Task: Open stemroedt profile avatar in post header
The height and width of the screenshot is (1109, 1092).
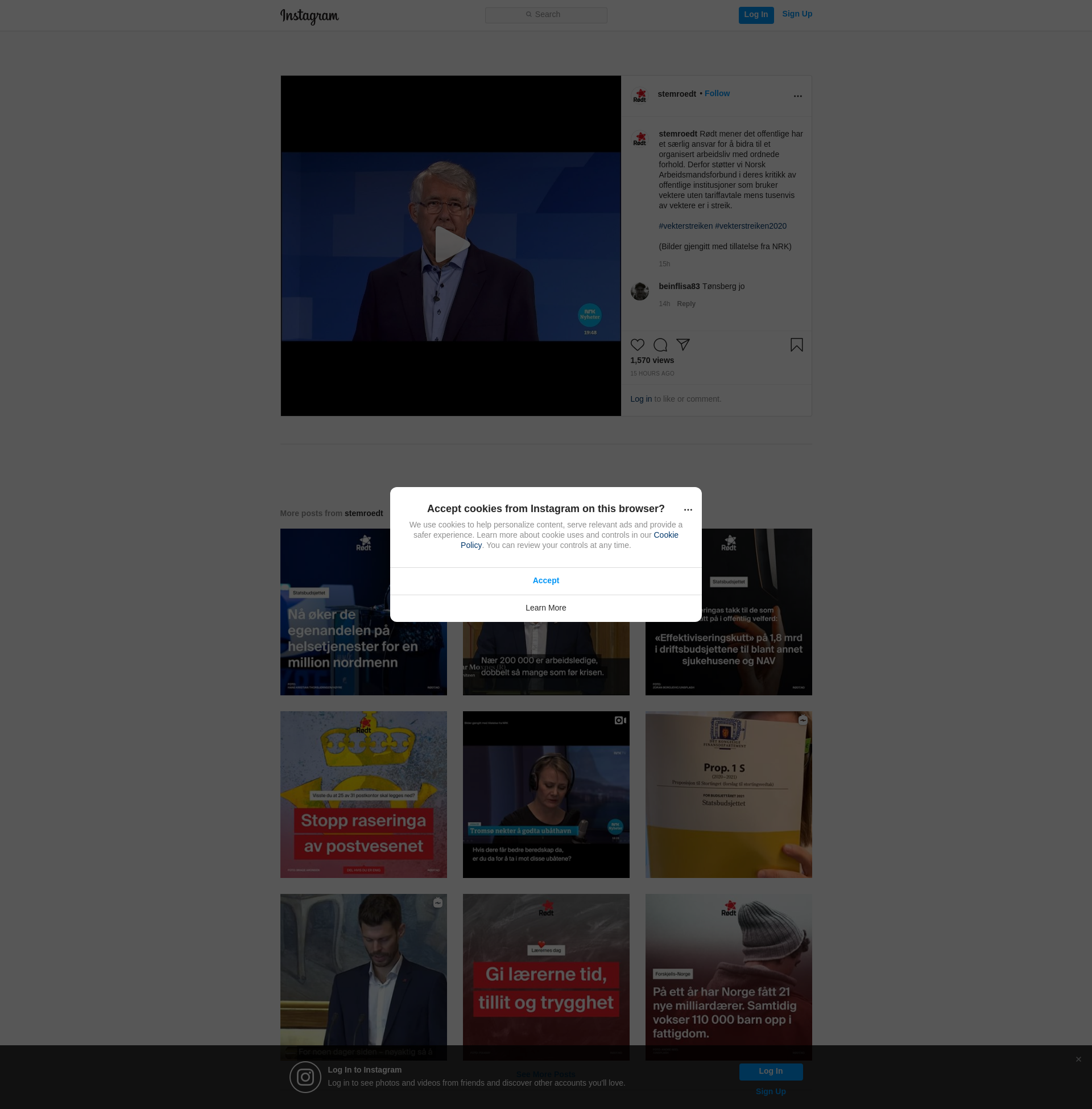Action: [x=639, y=95]
